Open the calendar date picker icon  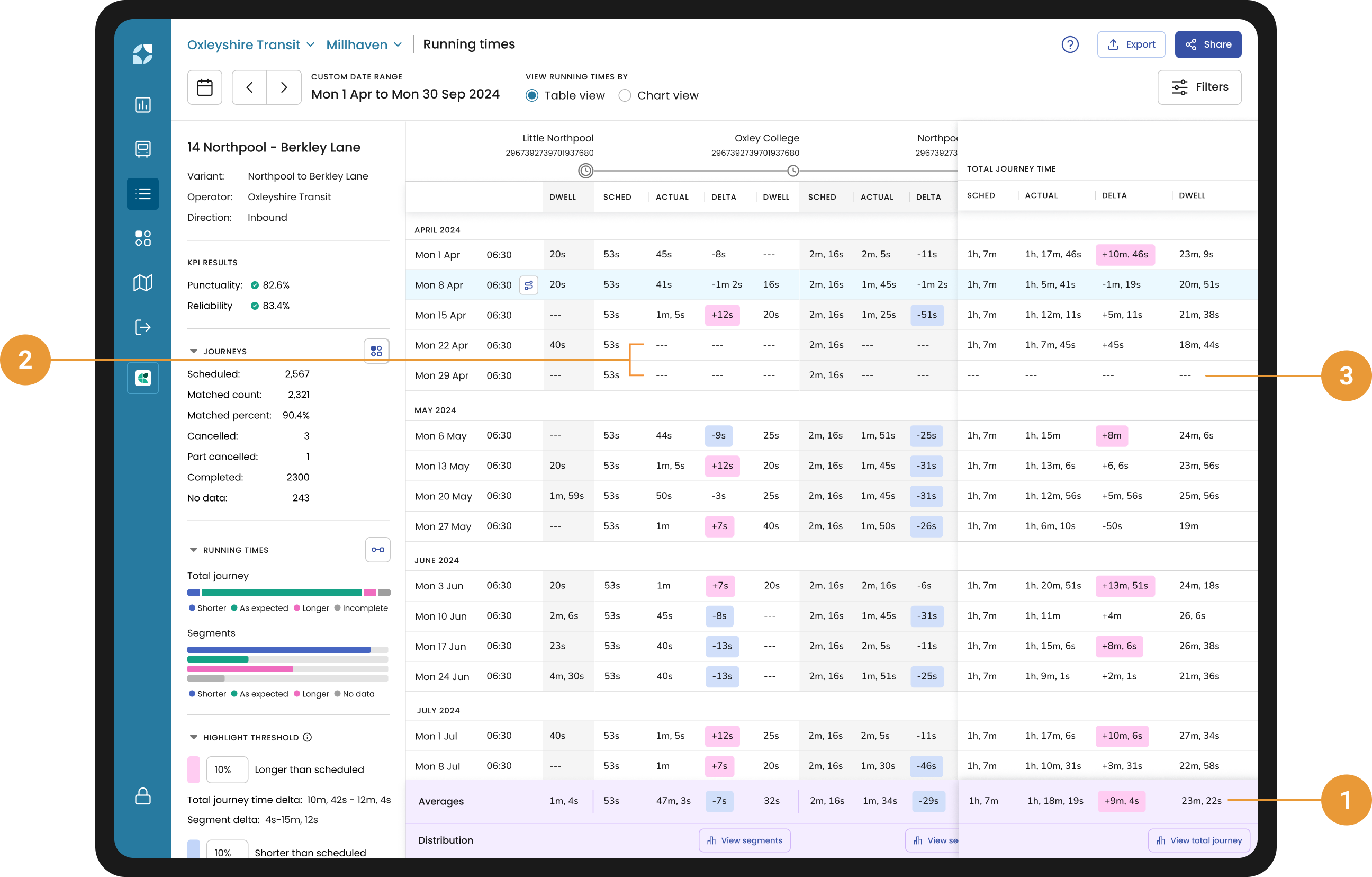[x=204, y=87]
